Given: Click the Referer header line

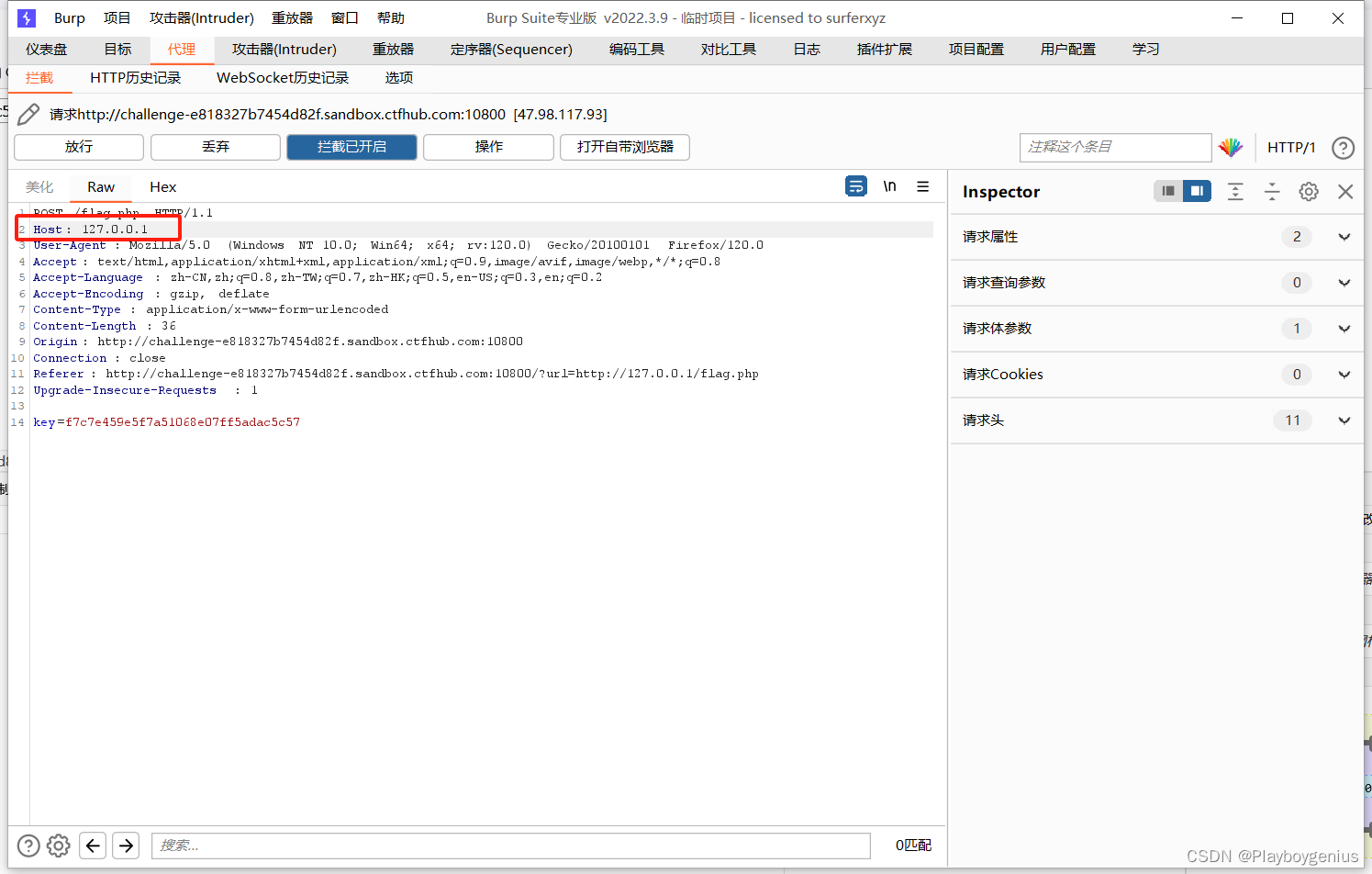Looking at the screenshot, I should (396, 374).
